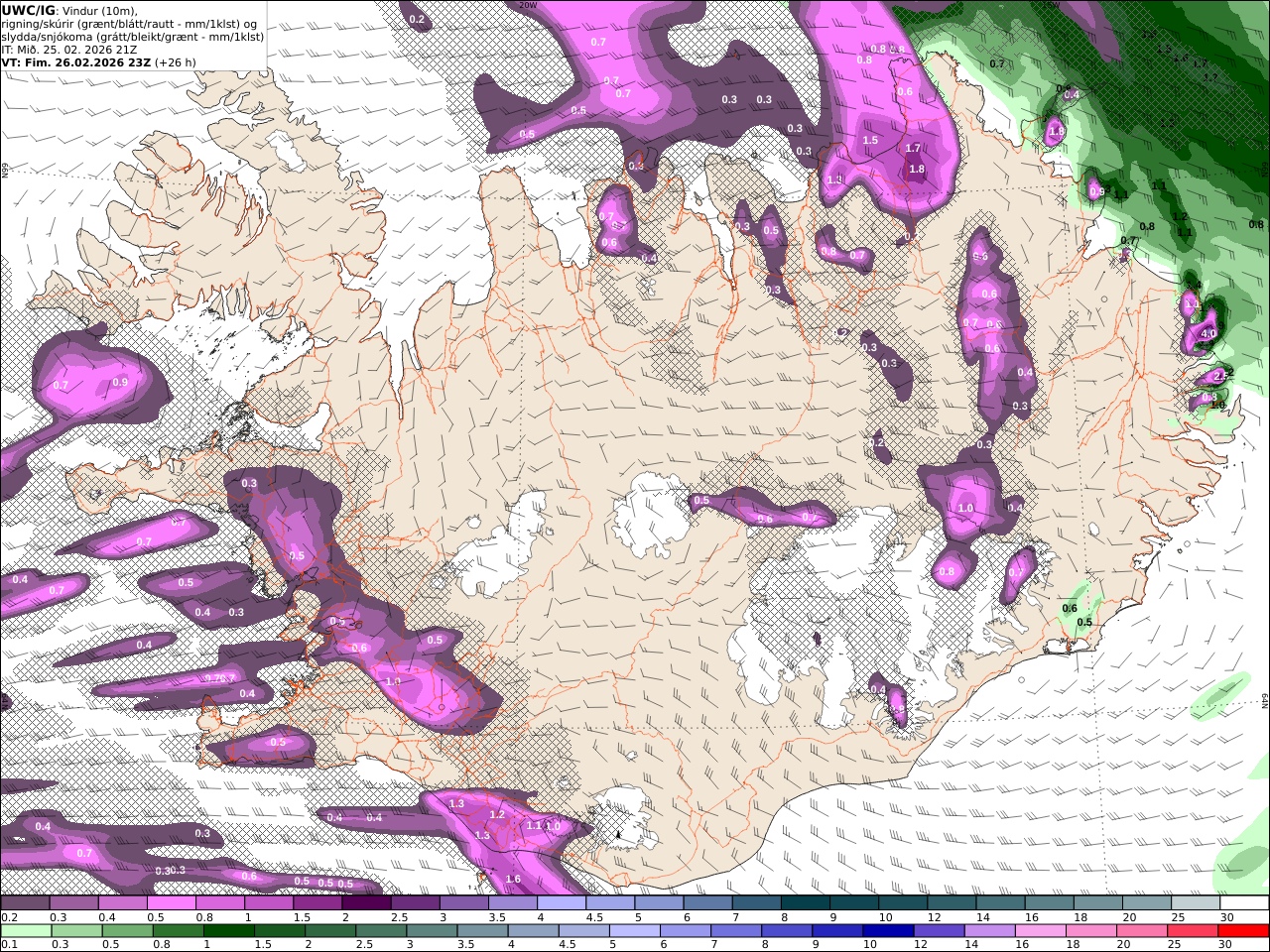Click the "30" label on the upper scale
The image size is (1270, 952).
point(1227,917)
